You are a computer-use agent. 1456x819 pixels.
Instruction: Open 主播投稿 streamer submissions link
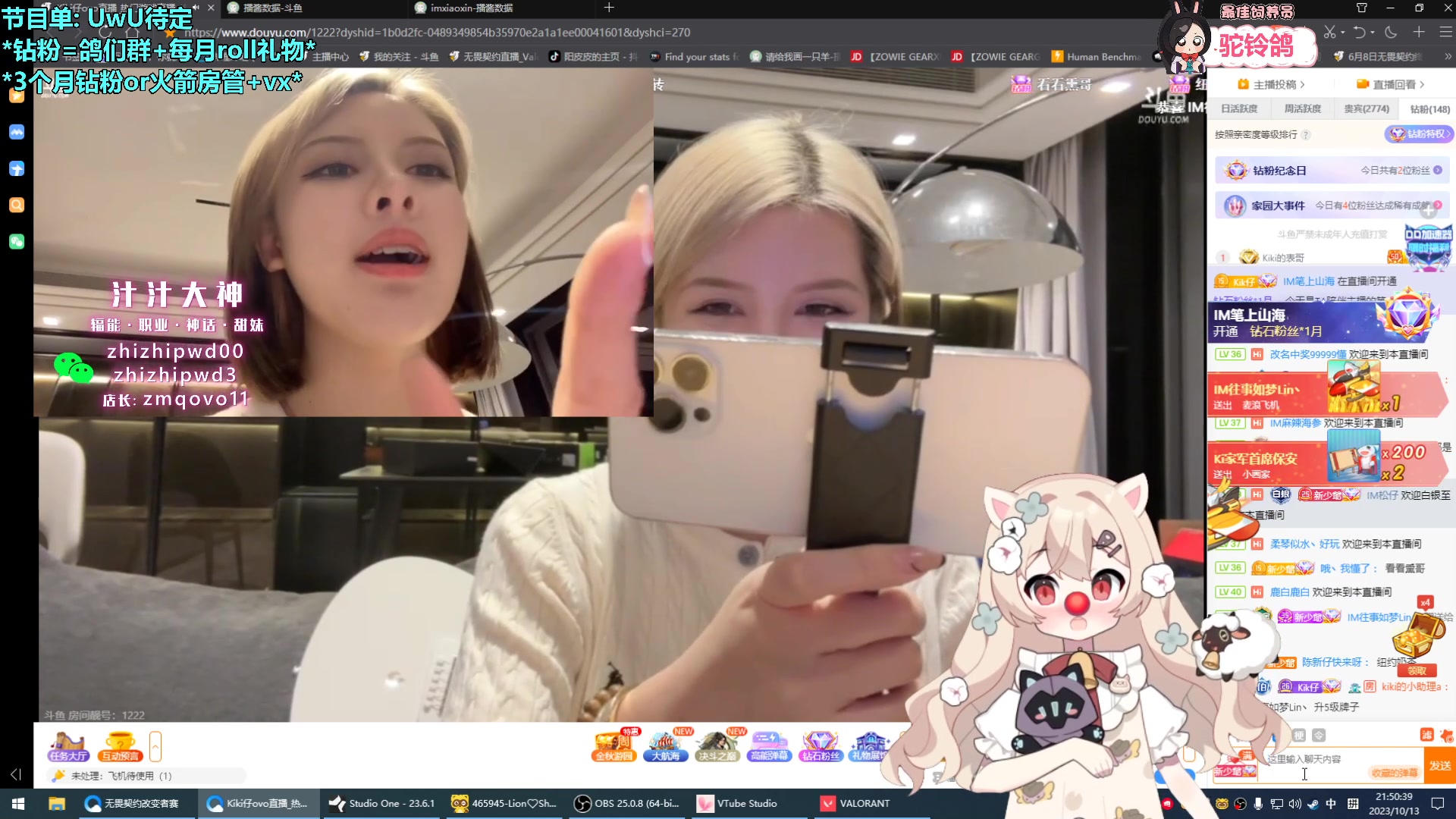click(x=1272, y=84)
